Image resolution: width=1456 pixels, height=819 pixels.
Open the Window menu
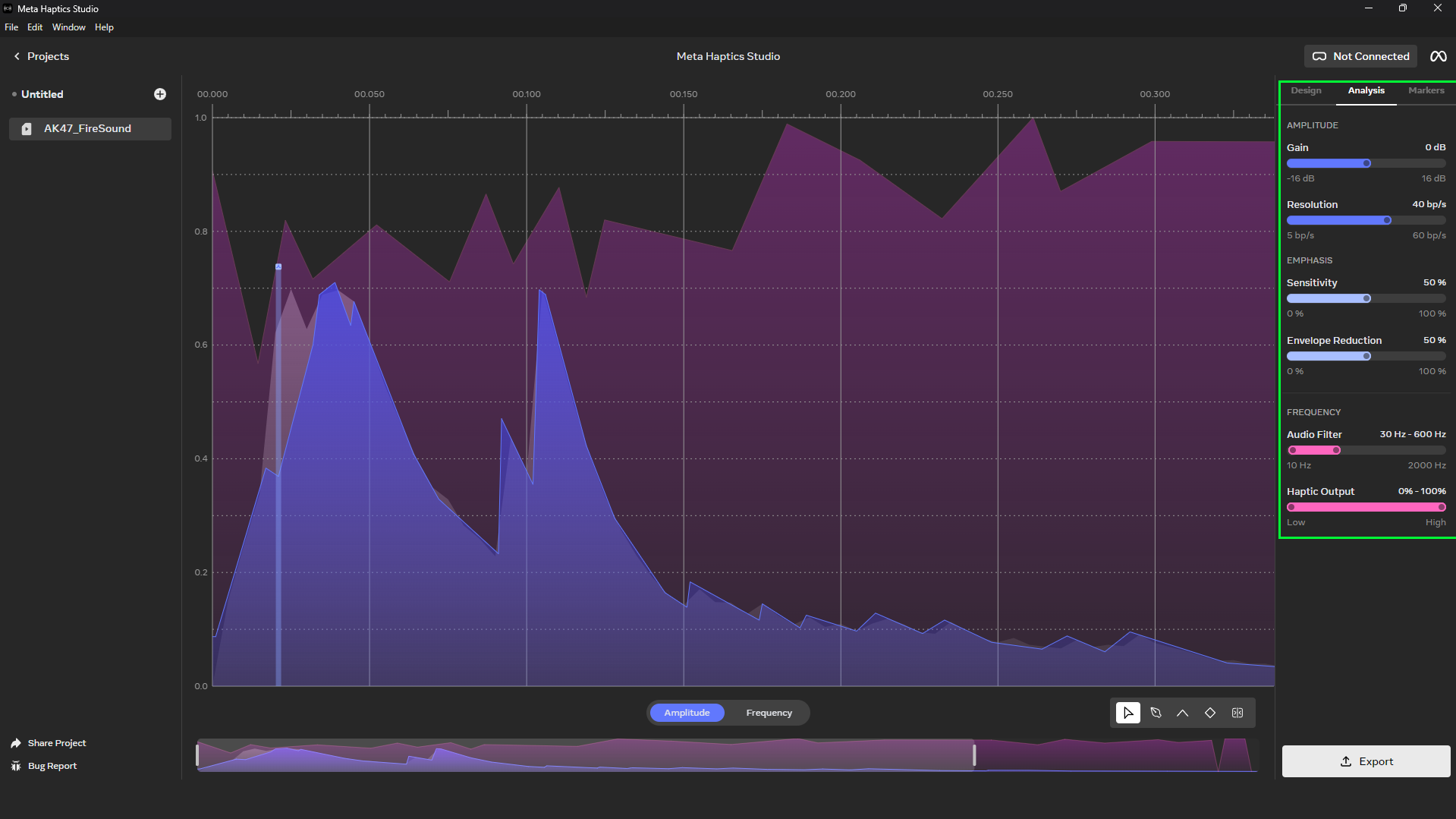pos(68,27)
